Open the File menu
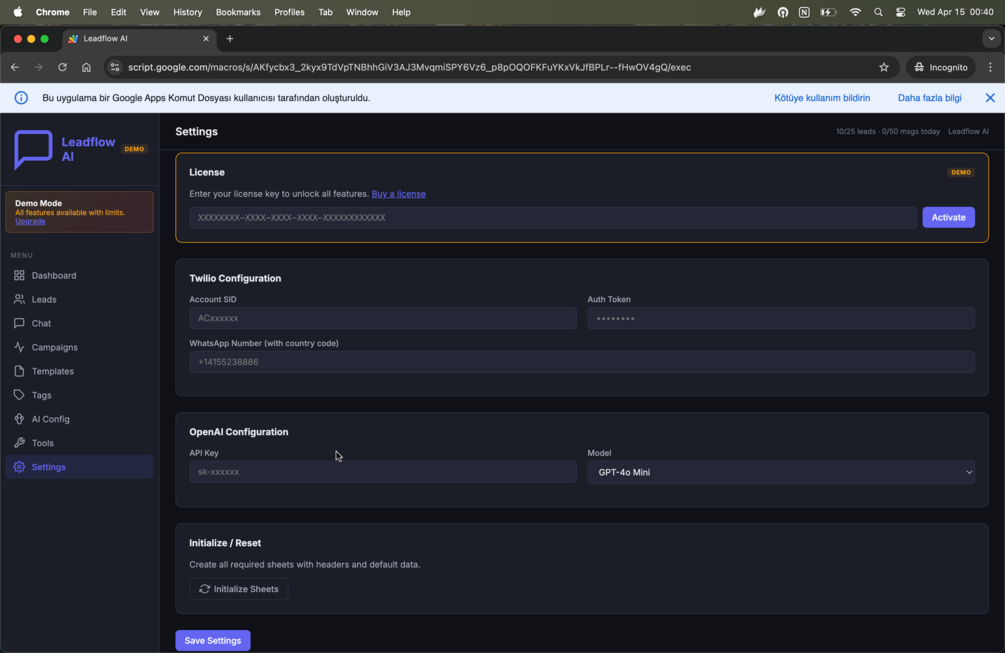This screenshot has height=653, width=1005. (x=90, y=12)
